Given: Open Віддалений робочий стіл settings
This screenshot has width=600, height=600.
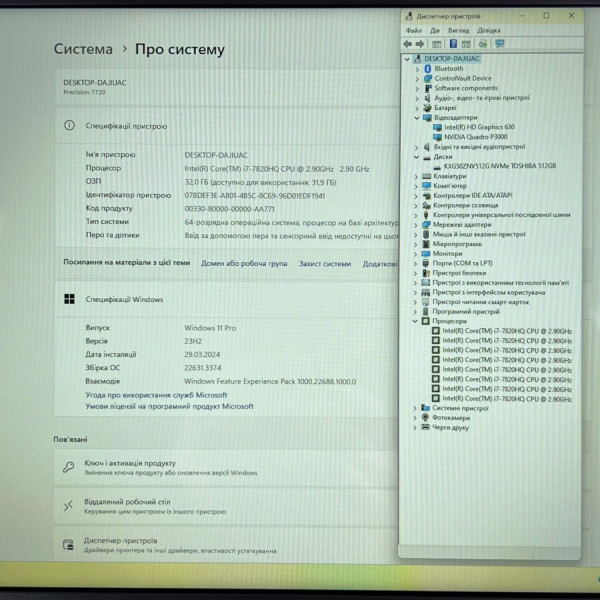Looking at the screenshot, I should click(226, 506).
